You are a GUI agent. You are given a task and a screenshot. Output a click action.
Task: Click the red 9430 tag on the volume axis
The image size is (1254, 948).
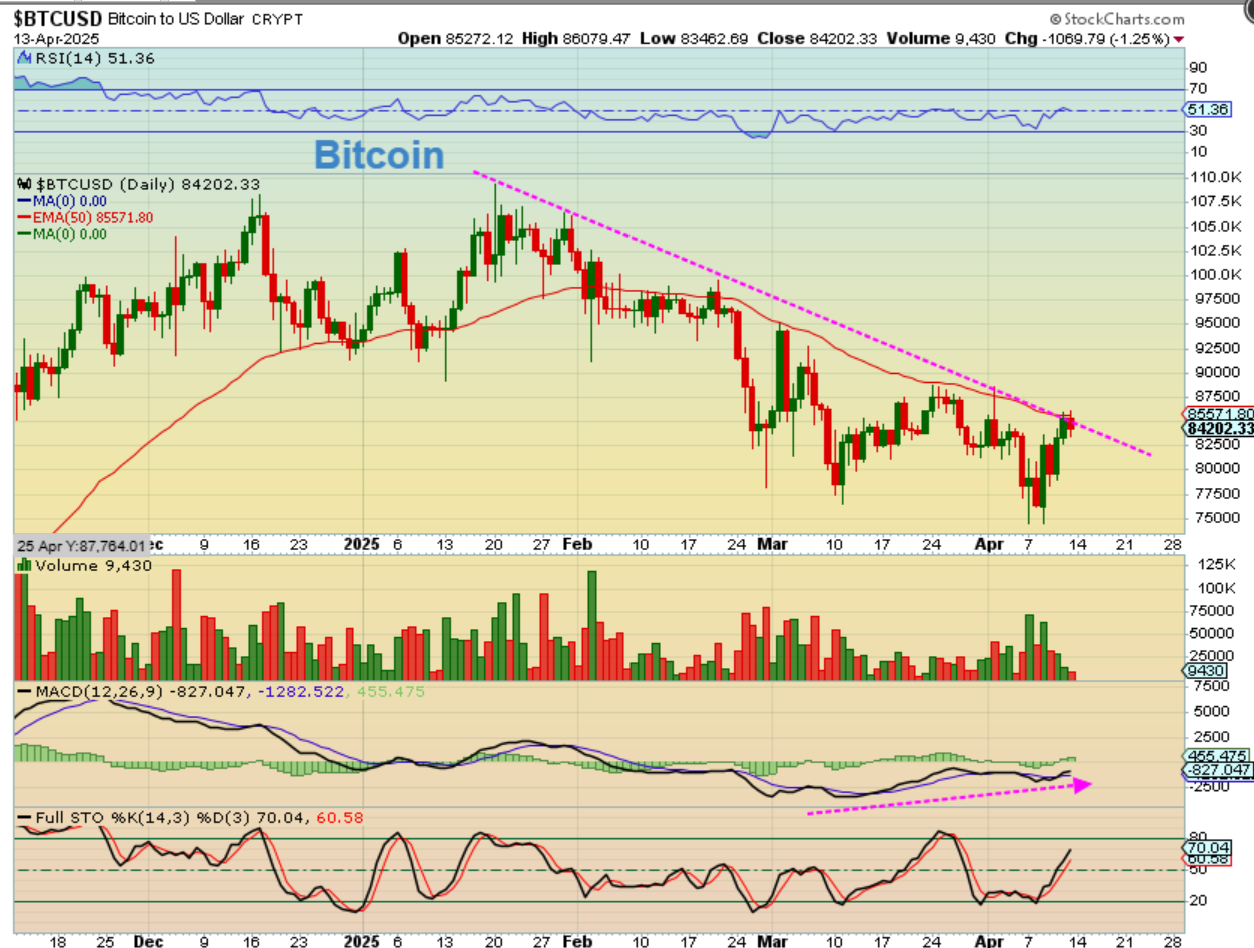(1205, 672)
